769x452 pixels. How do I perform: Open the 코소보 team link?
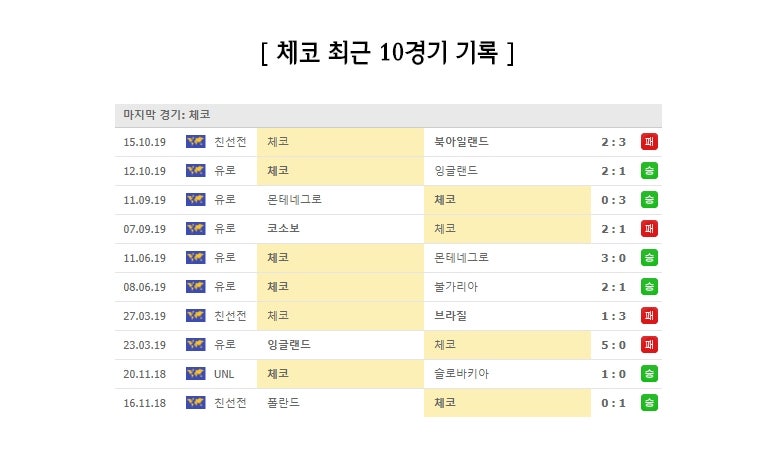tap(283, 229)
